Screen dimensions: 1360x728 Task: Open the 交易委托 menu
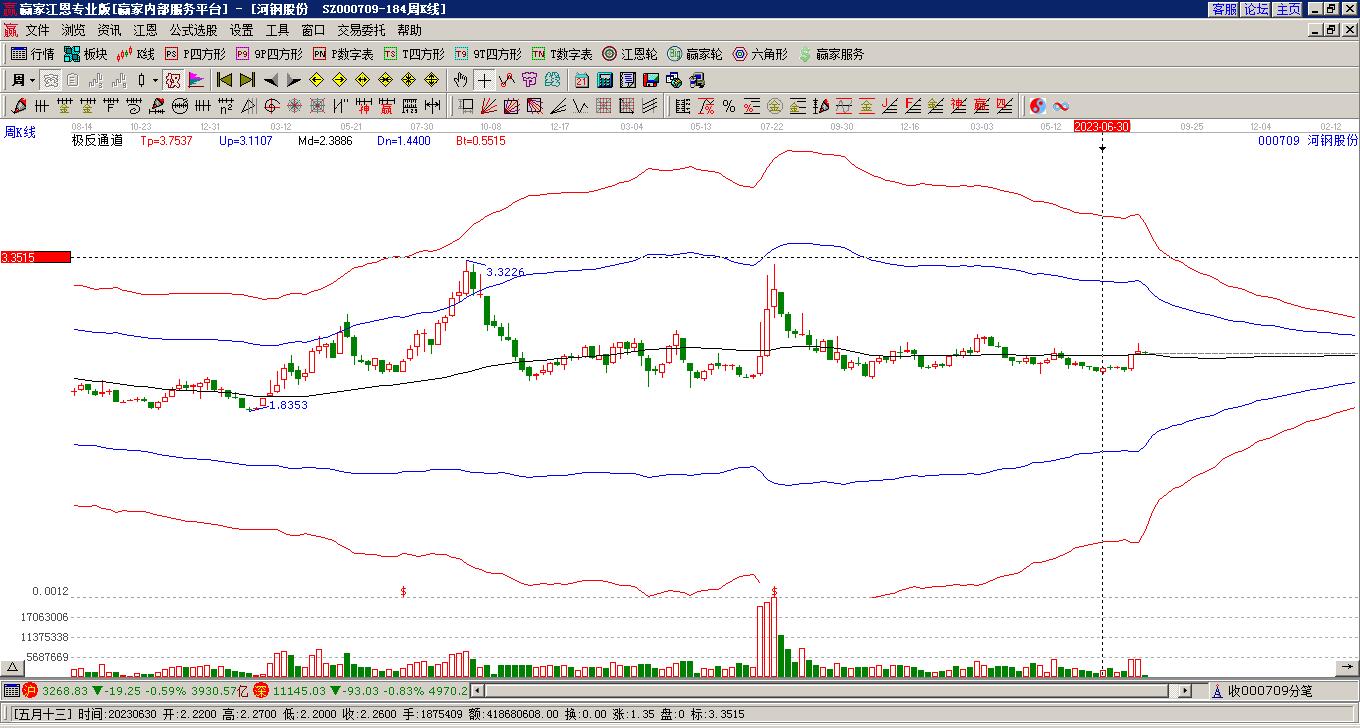click(361, 31)
